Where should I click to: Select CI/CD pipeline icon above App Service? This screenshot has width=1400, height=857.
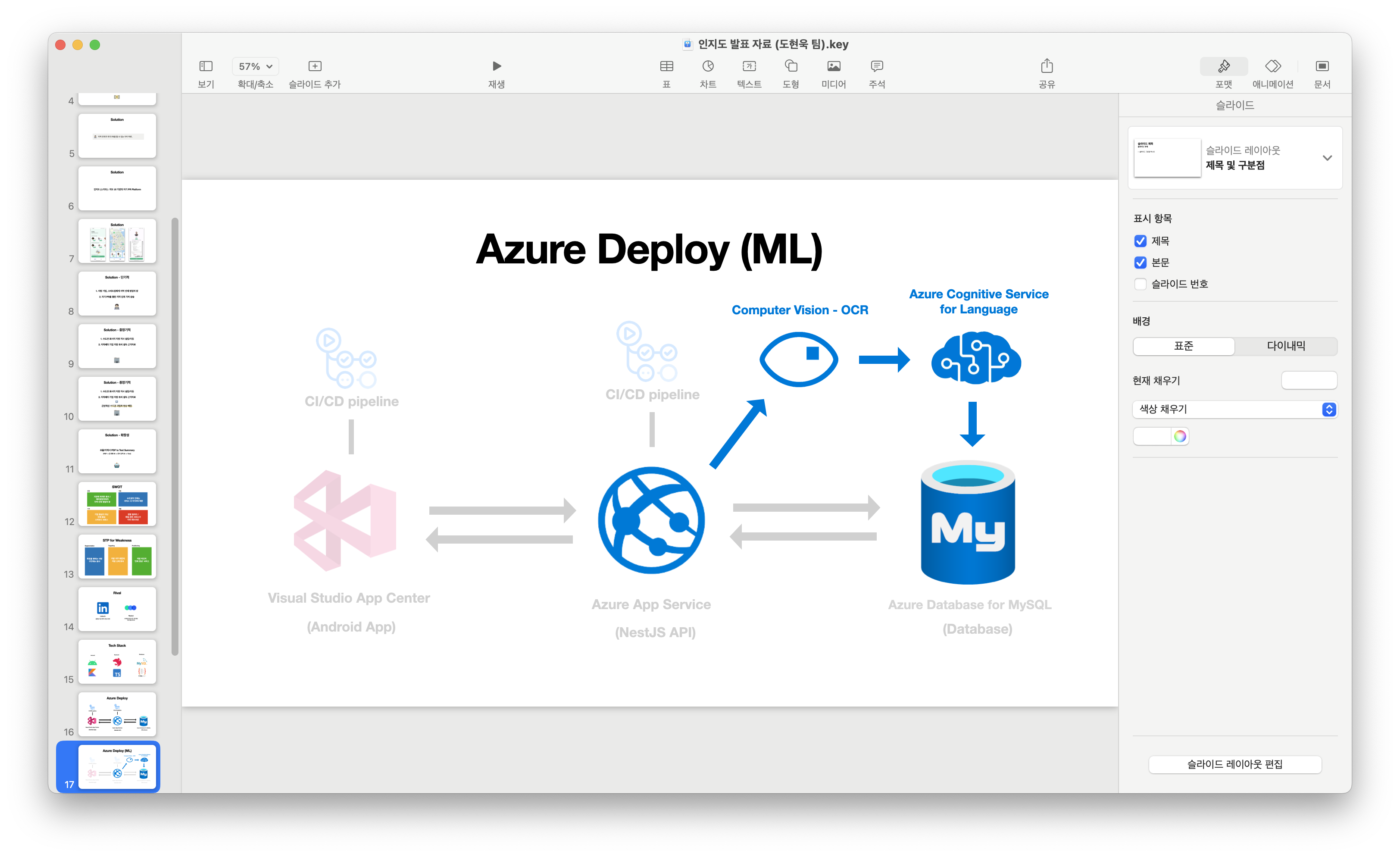[647, 351]
